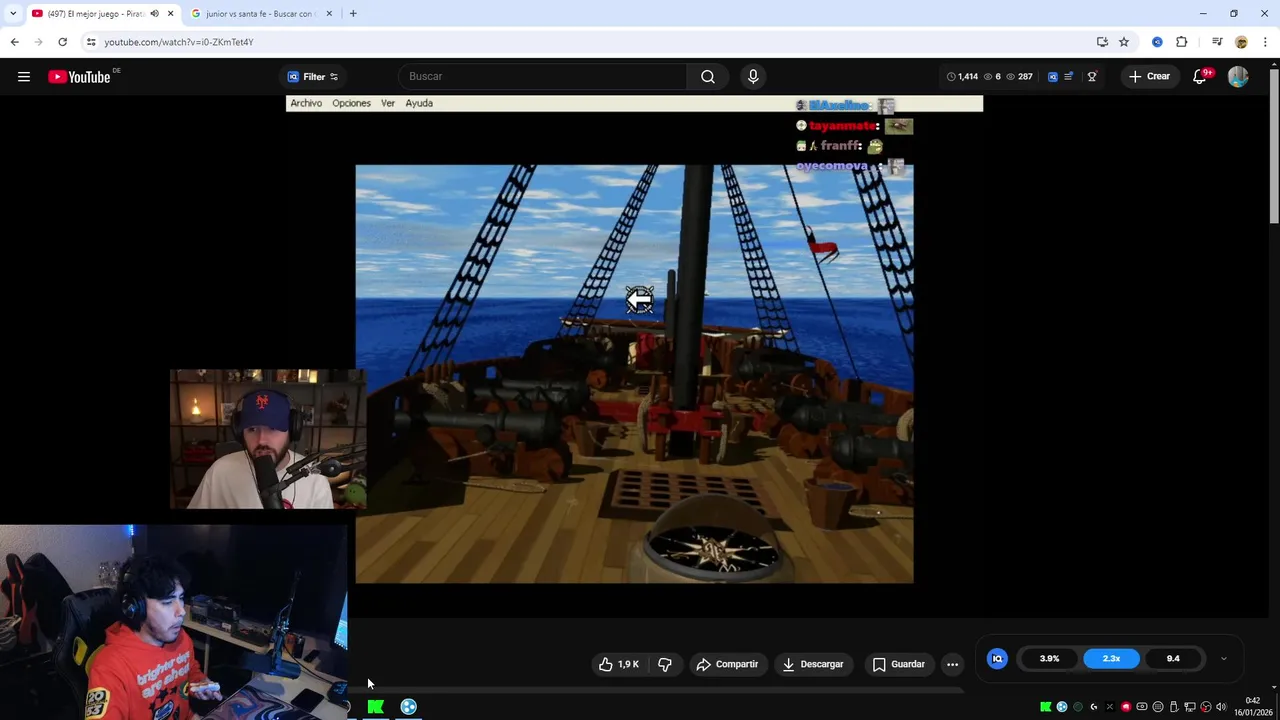This screenshot has height=720, width=1280.
Task: Open the game's Ayuda menu
Action: (419, 103)
